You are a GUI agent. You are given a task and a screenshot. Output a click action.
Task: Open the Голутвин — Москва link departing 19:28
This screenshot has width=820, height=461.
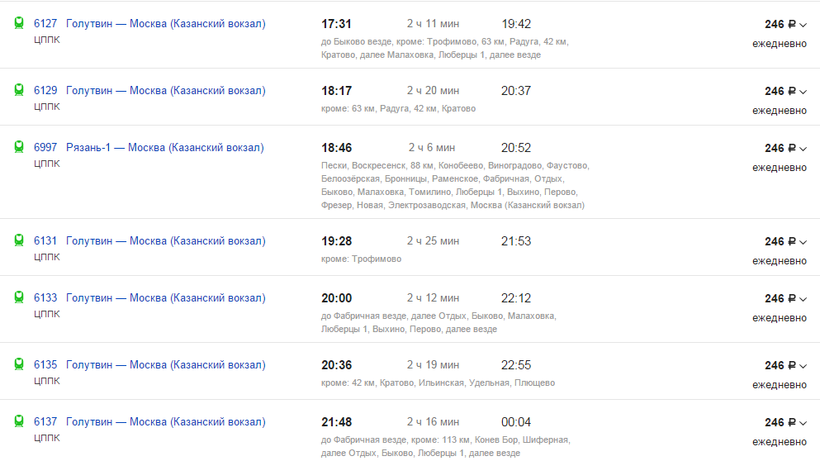166,241
